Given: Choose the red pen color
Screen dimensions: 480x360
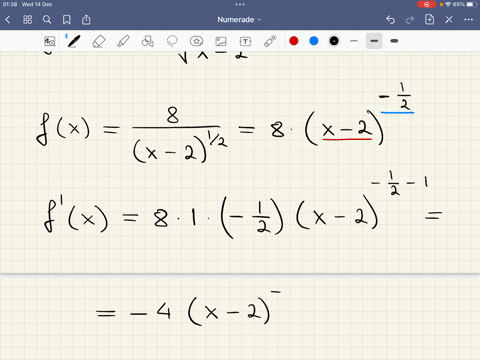Looking at the screenshot, I should click(294, 41).
